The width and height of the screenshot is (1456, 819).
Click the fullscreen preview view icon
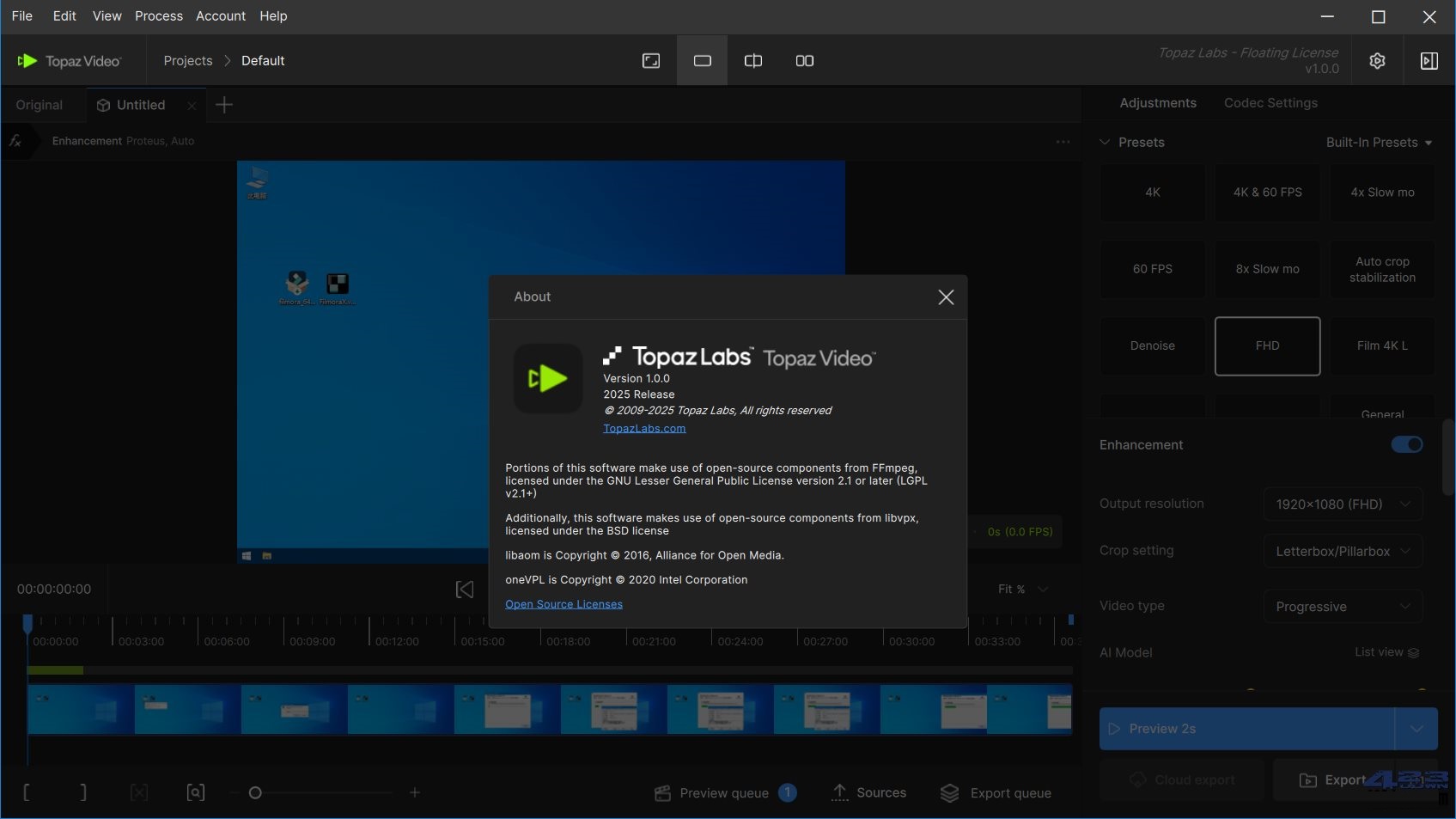(x=651, y=61)
